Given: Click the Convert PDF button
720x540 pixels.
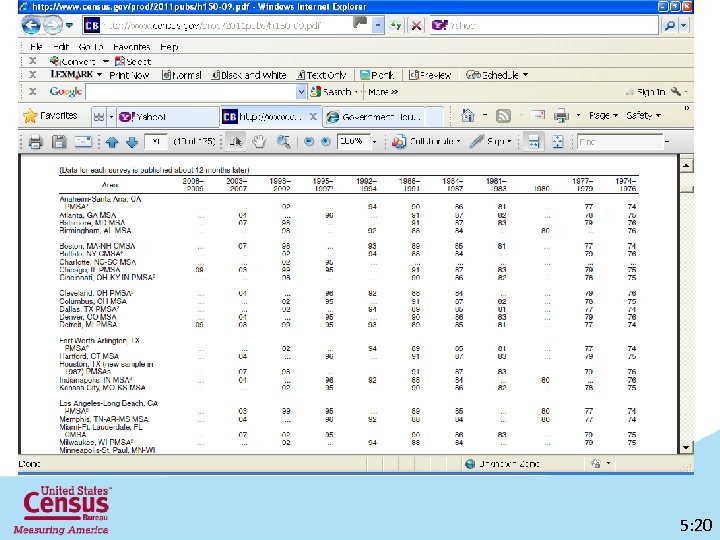Looking at the screenshot, I should coord(73,61).
